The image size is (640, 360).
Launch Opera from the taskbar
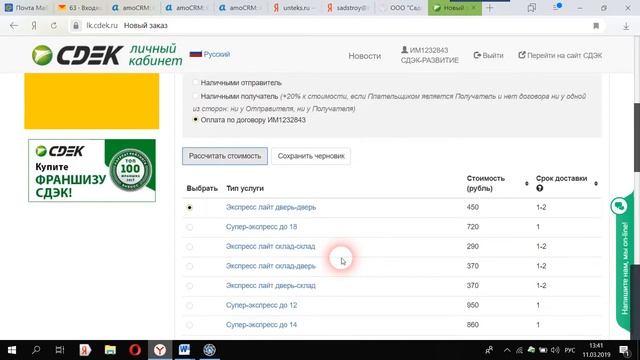[x=135, y=350]
